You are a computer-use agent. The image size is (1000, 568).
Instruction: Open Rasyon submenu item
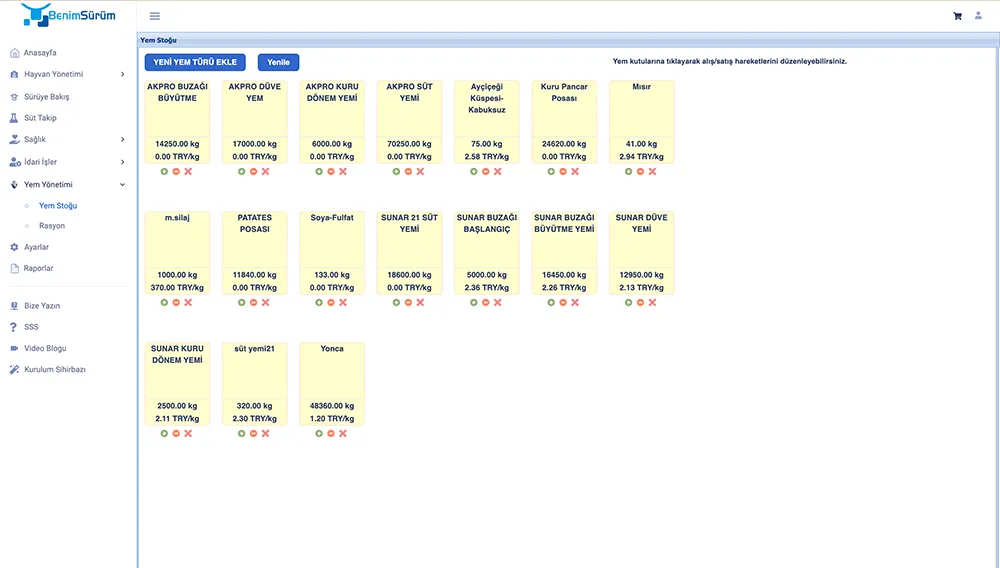tap(51, 226)
